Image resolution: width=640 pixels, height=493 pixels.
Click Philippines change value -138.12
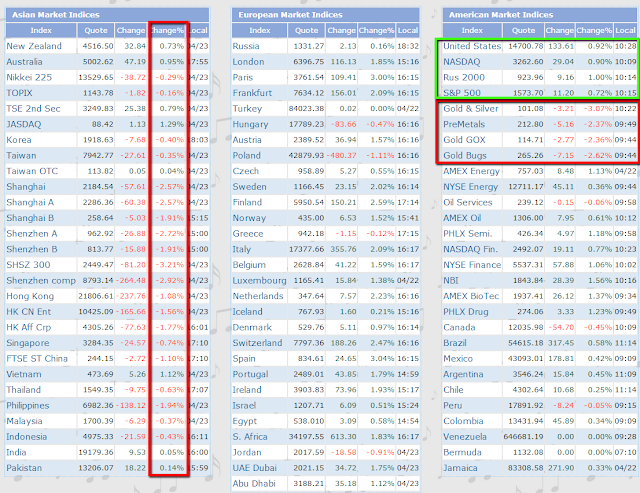131,405
